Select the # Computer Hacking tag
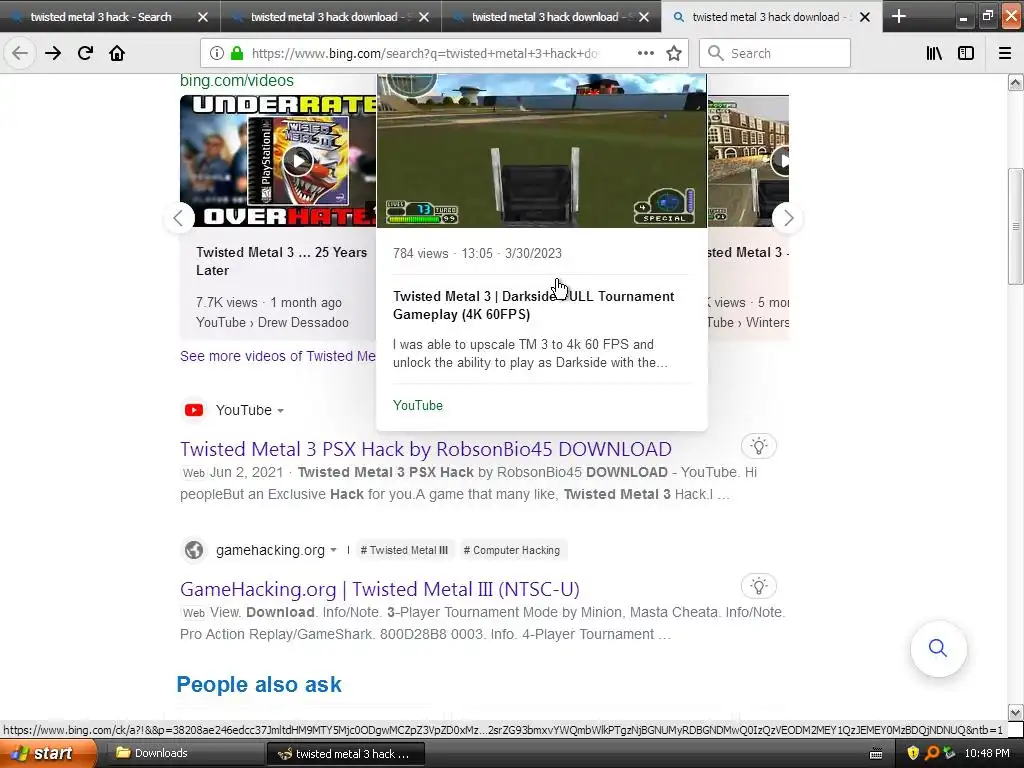Viewport: 1024px width, 768px height. click(511, 550)
